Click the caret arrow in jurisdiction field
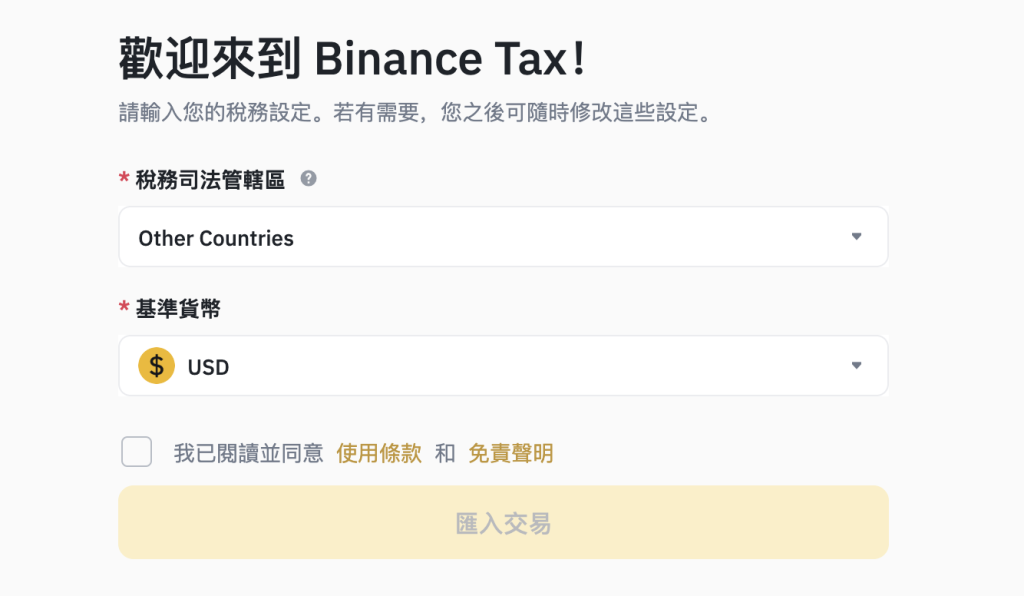1024x596 pixels. pos(856,237)
